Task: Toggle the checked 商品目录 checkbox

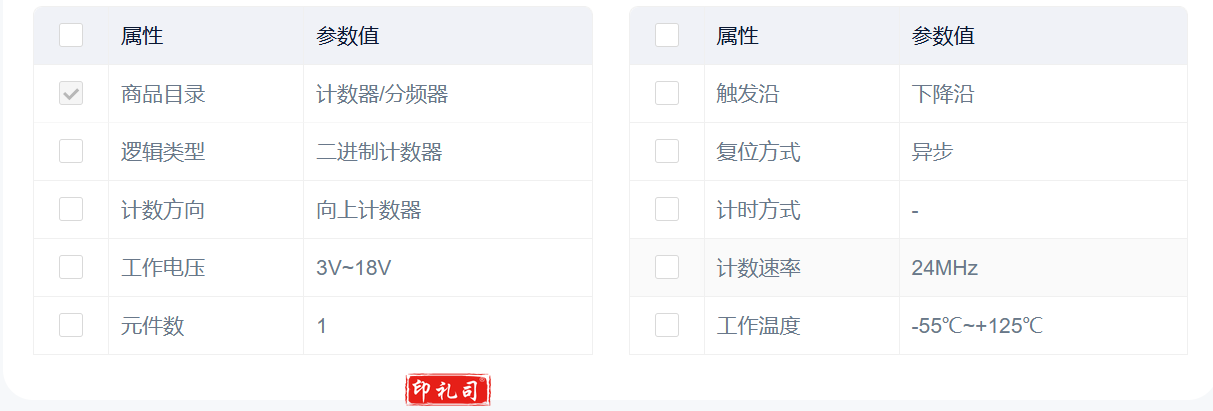Action: coord(71,94)
